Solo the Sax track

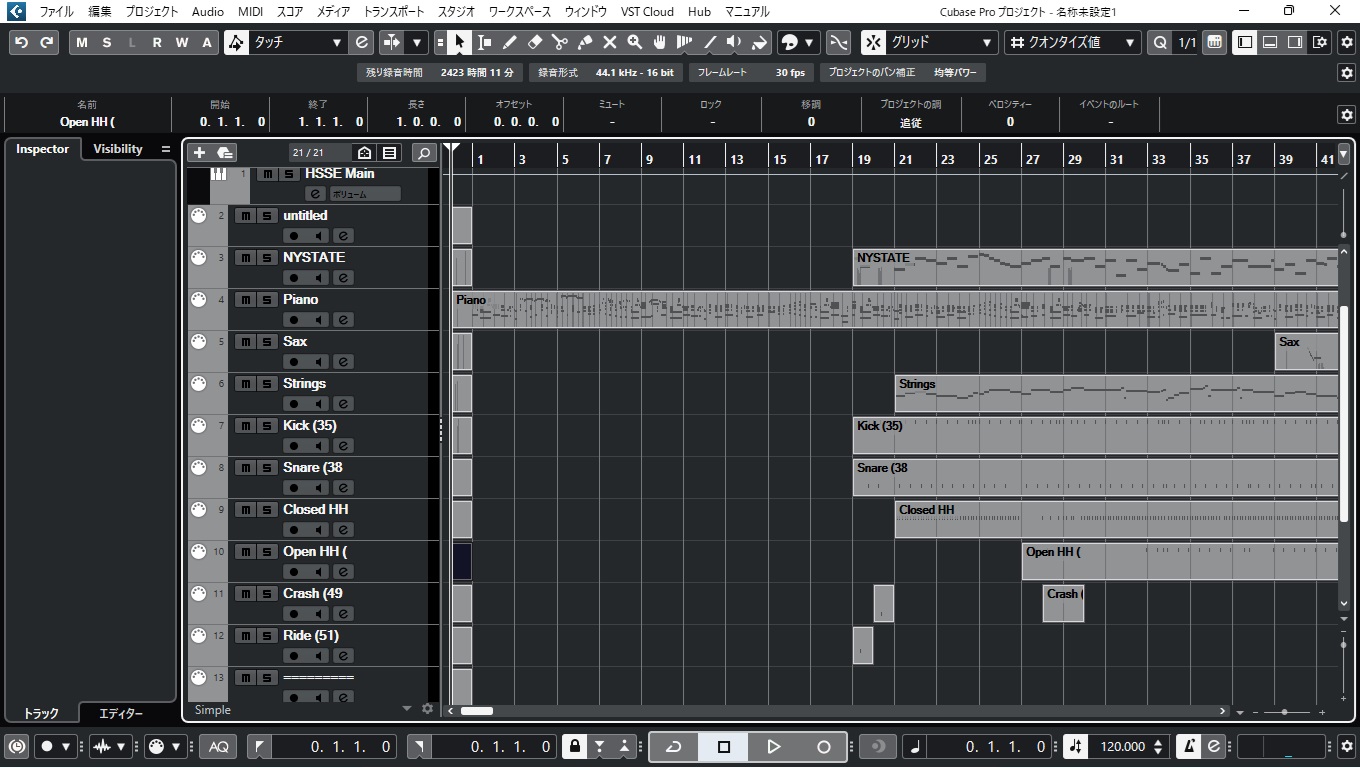click(x=265, y=341)
